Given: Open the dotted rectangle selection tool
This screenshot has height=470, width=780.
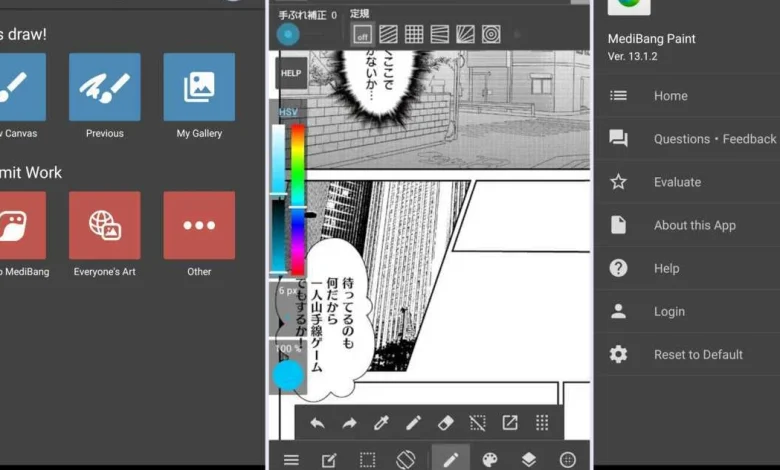Looking at the screenshot, I should point(367,459).
